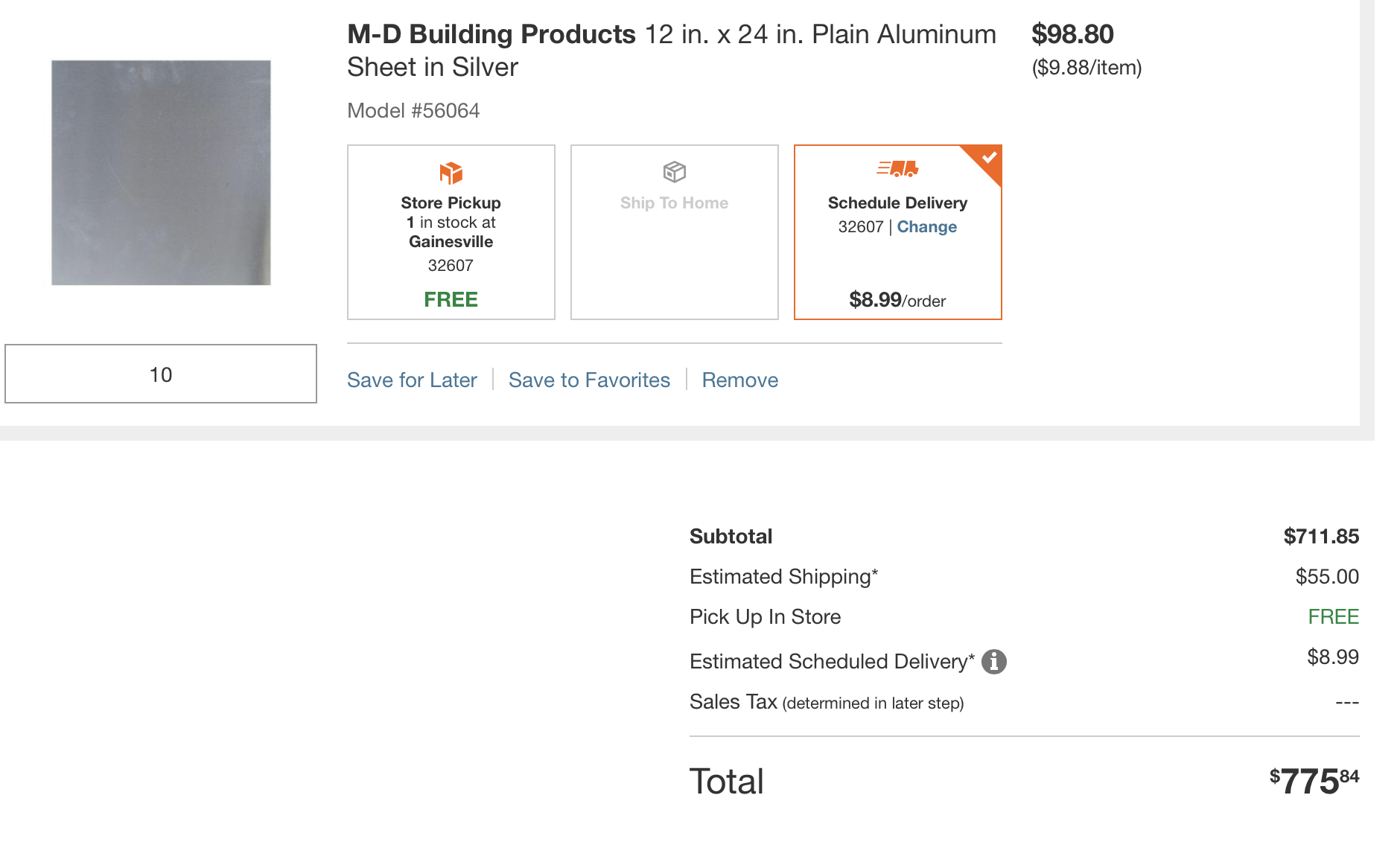The height and width of the screenshot is (862, 1400).
Task: Click the orange Store Pickup box icon
Action: pyautogui.click(x=451, y=173)
